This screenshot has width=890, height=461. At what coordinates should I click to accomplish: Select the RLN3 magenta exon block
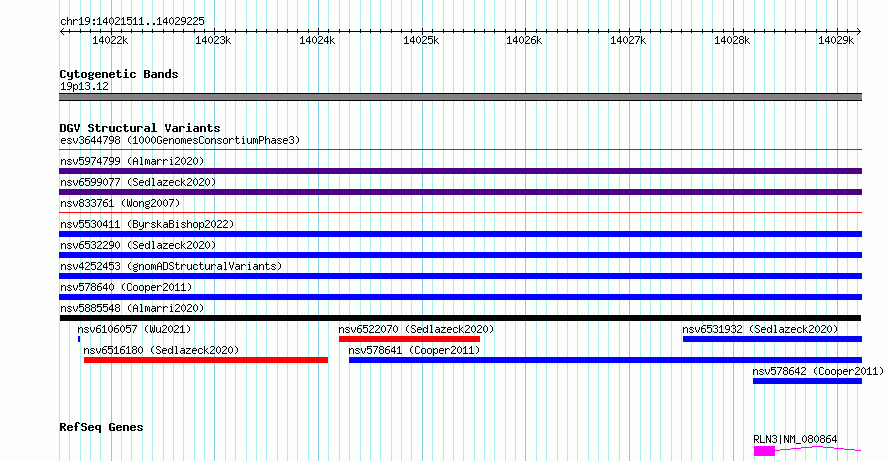[765, 451]
